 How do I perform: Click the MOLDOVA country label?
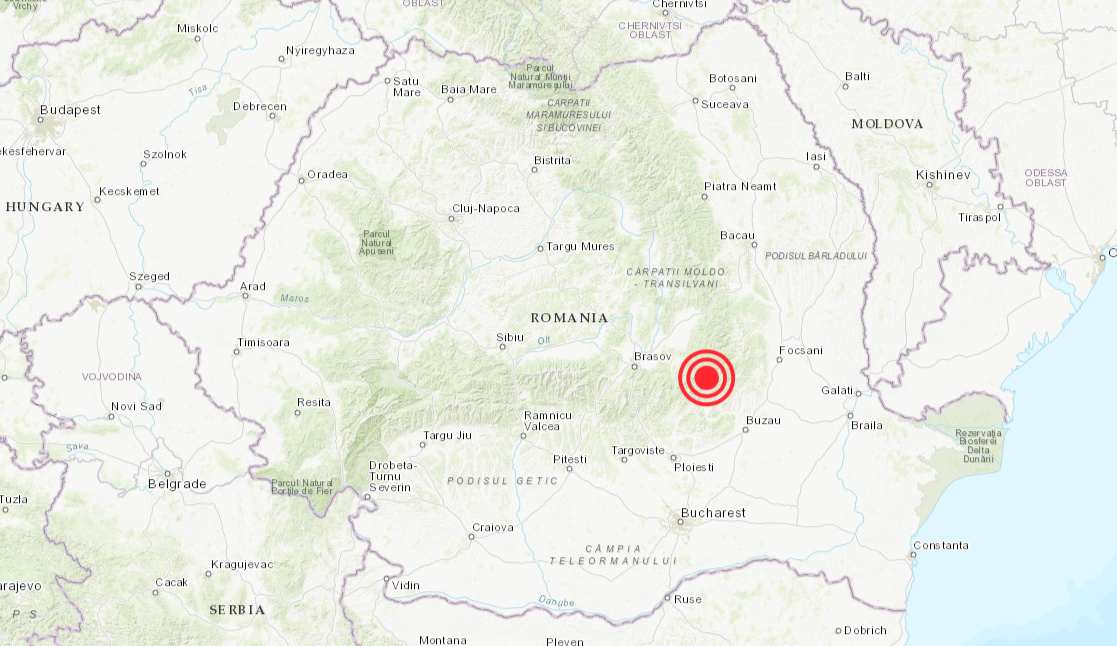click(x=888, y=124)
